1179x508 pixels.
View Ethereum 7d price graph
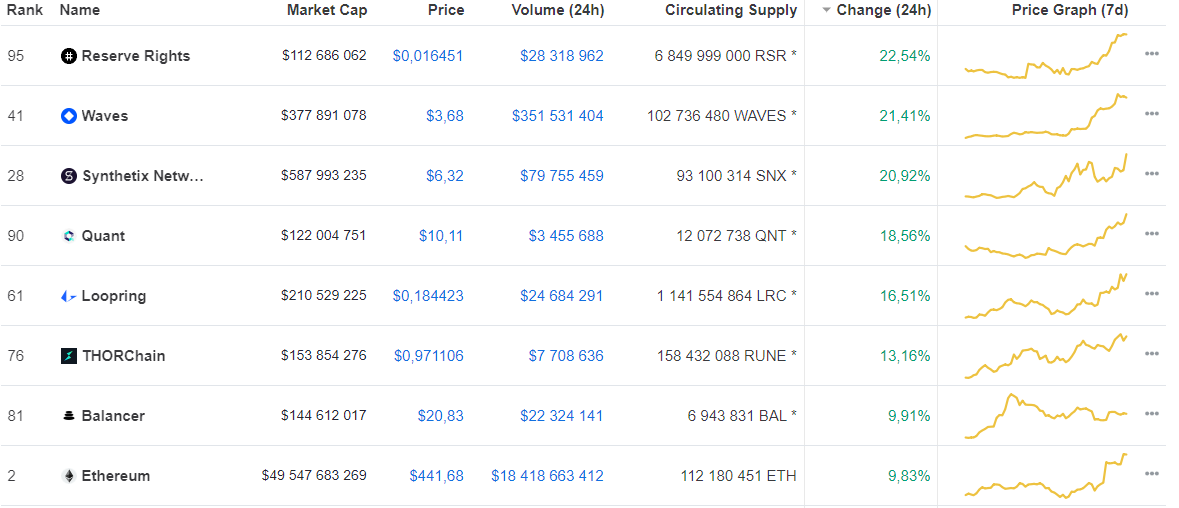click(x=1046, y=476)
